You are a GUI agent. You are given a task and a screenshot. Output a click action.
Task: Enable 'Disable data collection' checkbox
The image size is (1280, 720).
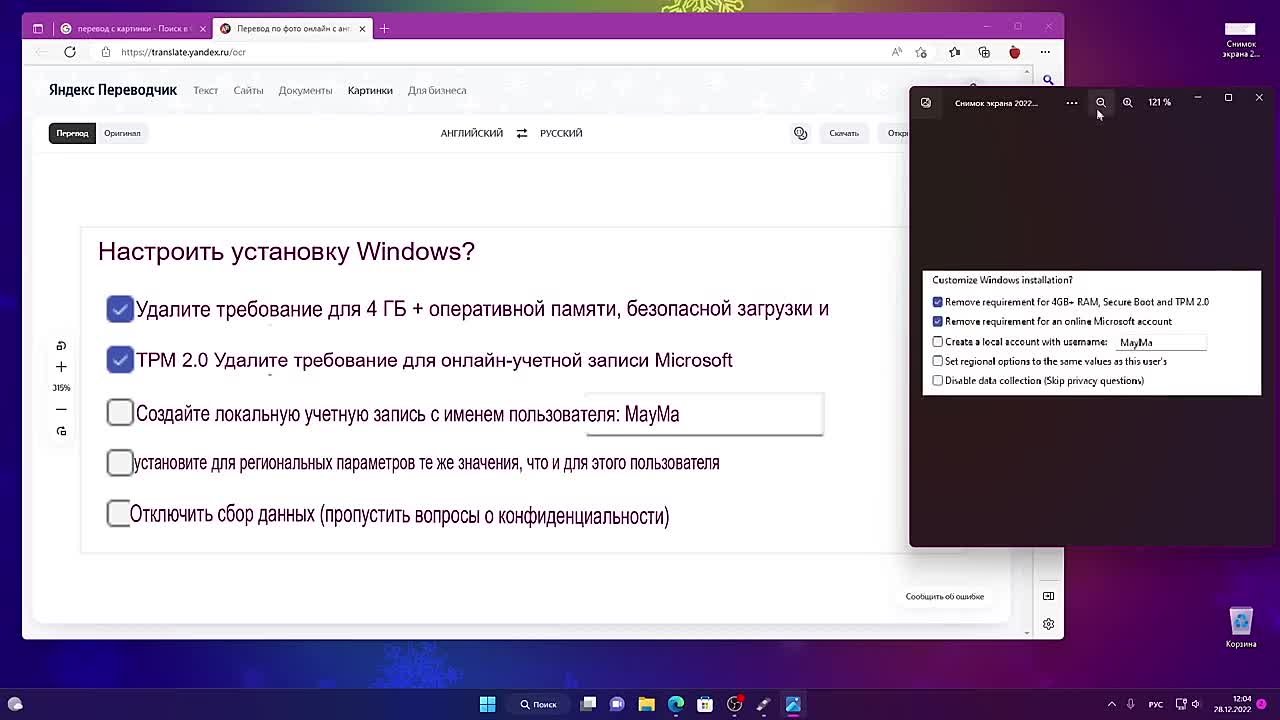point(938,381)
